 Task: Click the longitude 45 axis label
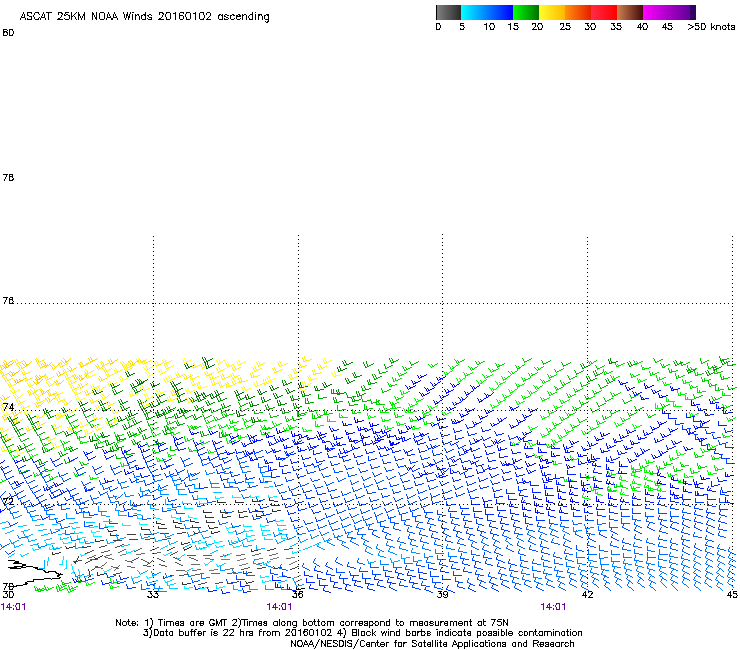[732, 595]
